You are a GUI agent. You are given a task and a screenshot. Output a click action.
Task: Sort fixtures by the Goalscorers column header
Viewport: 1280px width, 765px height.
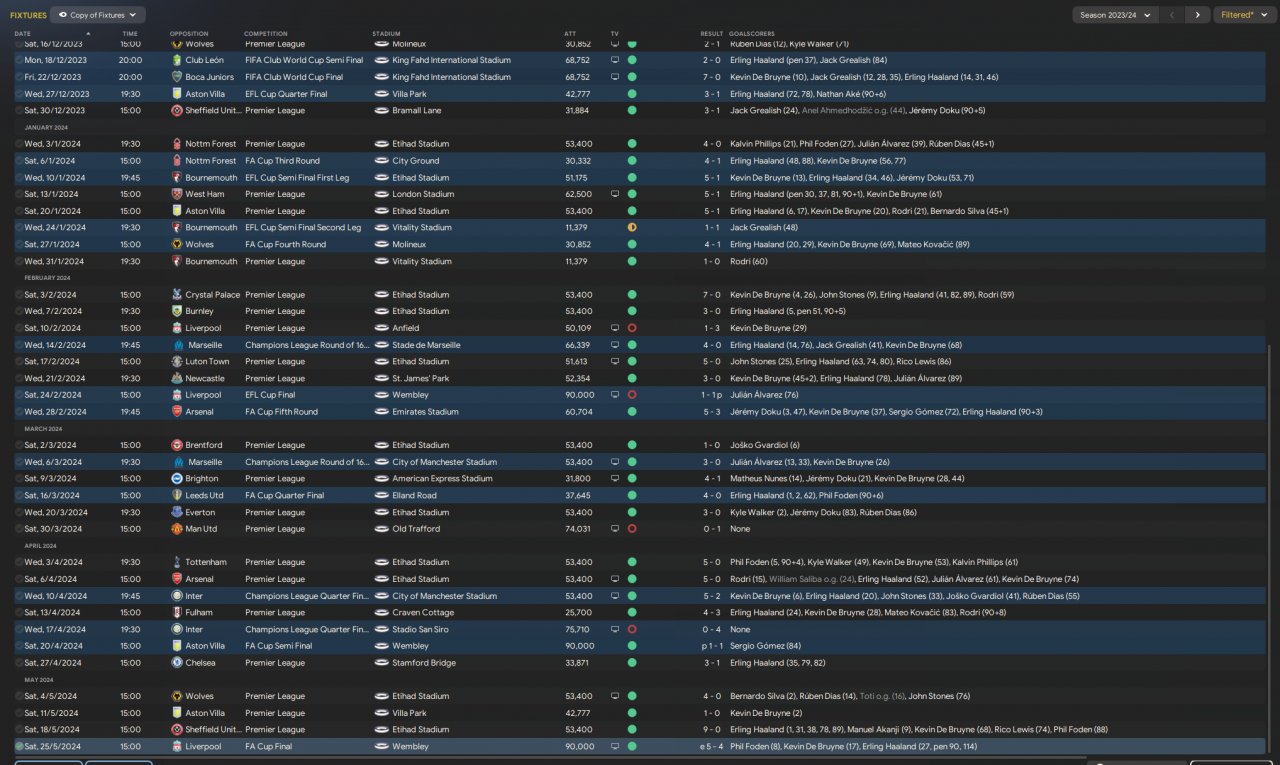753,34
